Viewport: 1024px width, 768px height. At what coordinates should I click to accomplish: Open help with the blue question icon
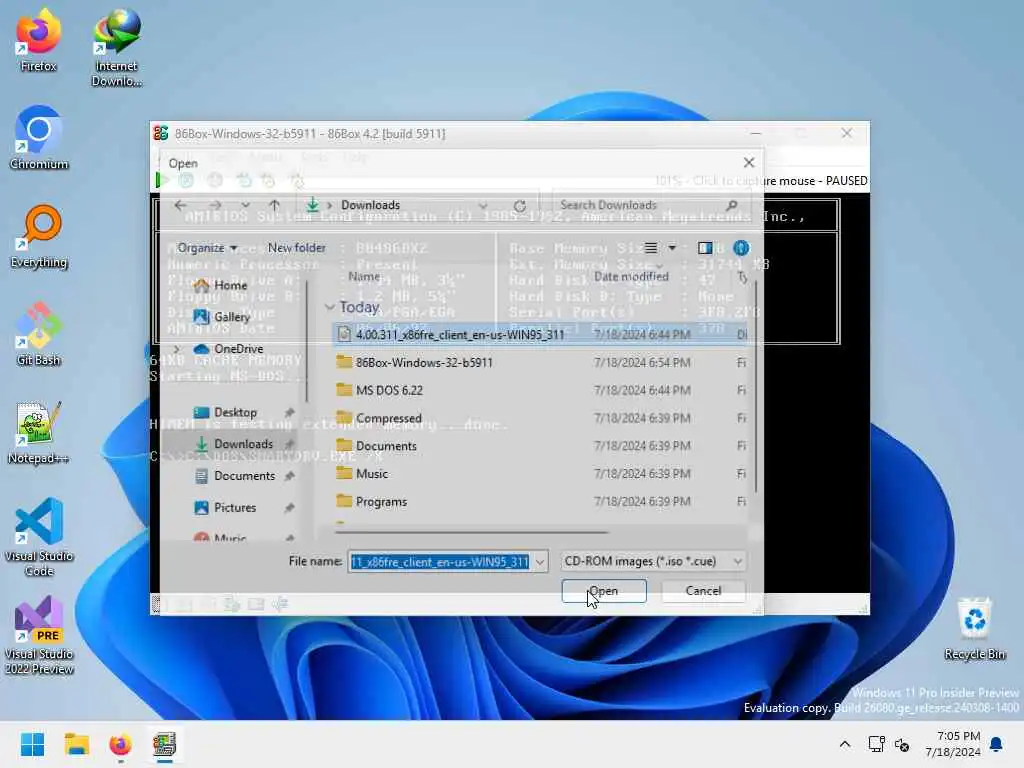(741, 248)
